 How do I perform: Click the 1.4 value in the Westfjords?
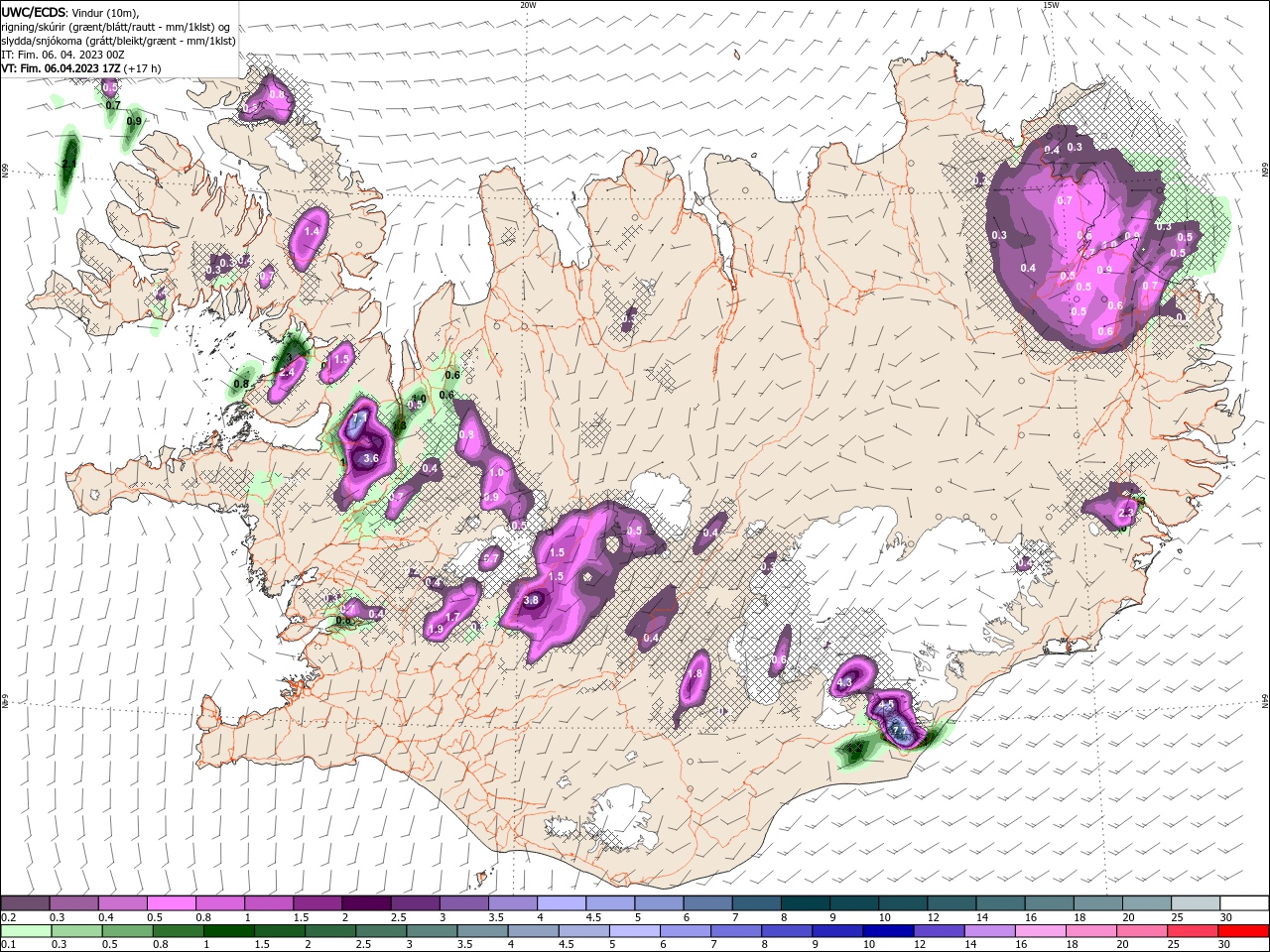pos(312,231)
